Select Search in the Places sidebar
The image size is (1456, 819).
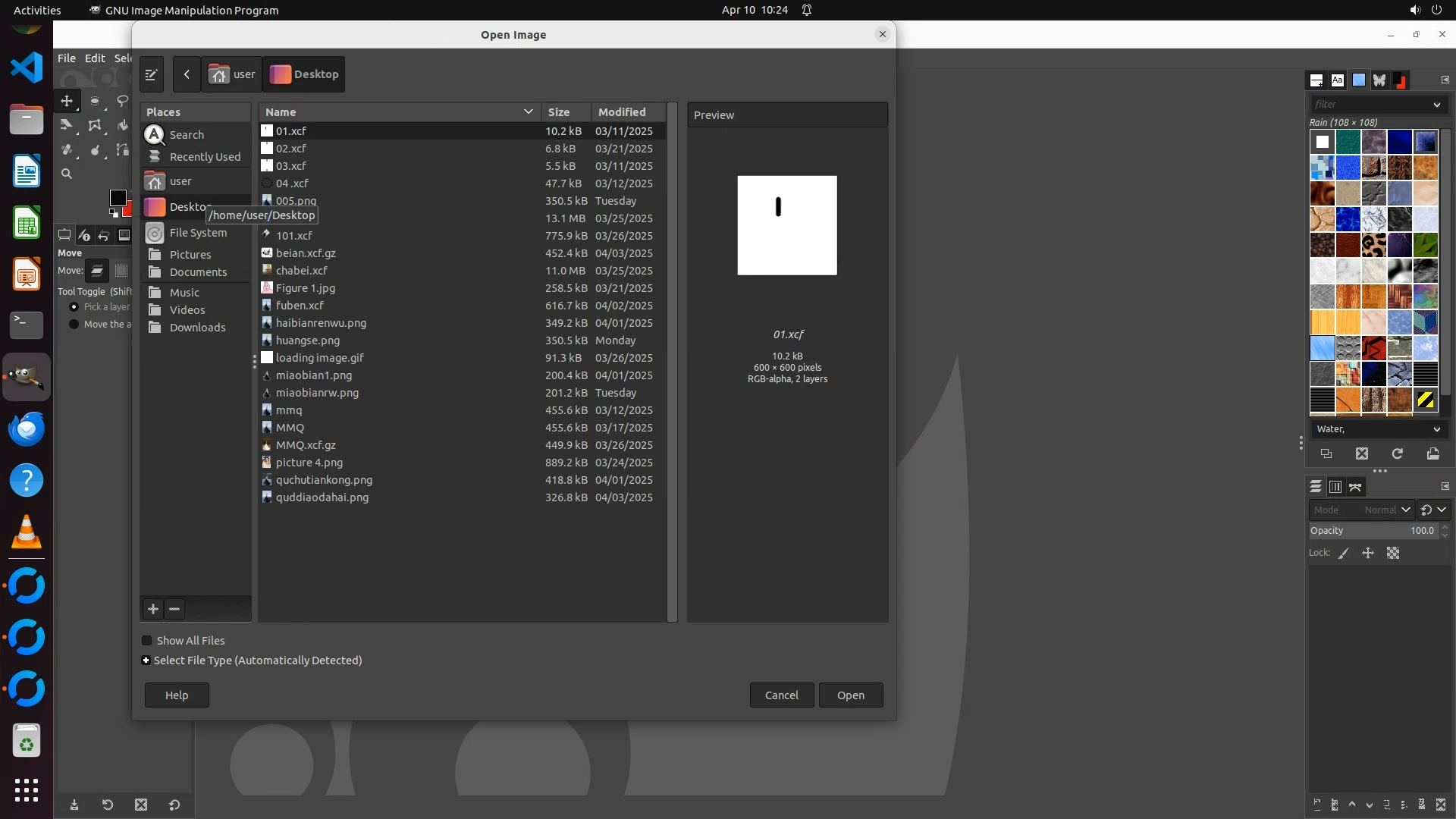pyautogui.click(x=187, y=134)
